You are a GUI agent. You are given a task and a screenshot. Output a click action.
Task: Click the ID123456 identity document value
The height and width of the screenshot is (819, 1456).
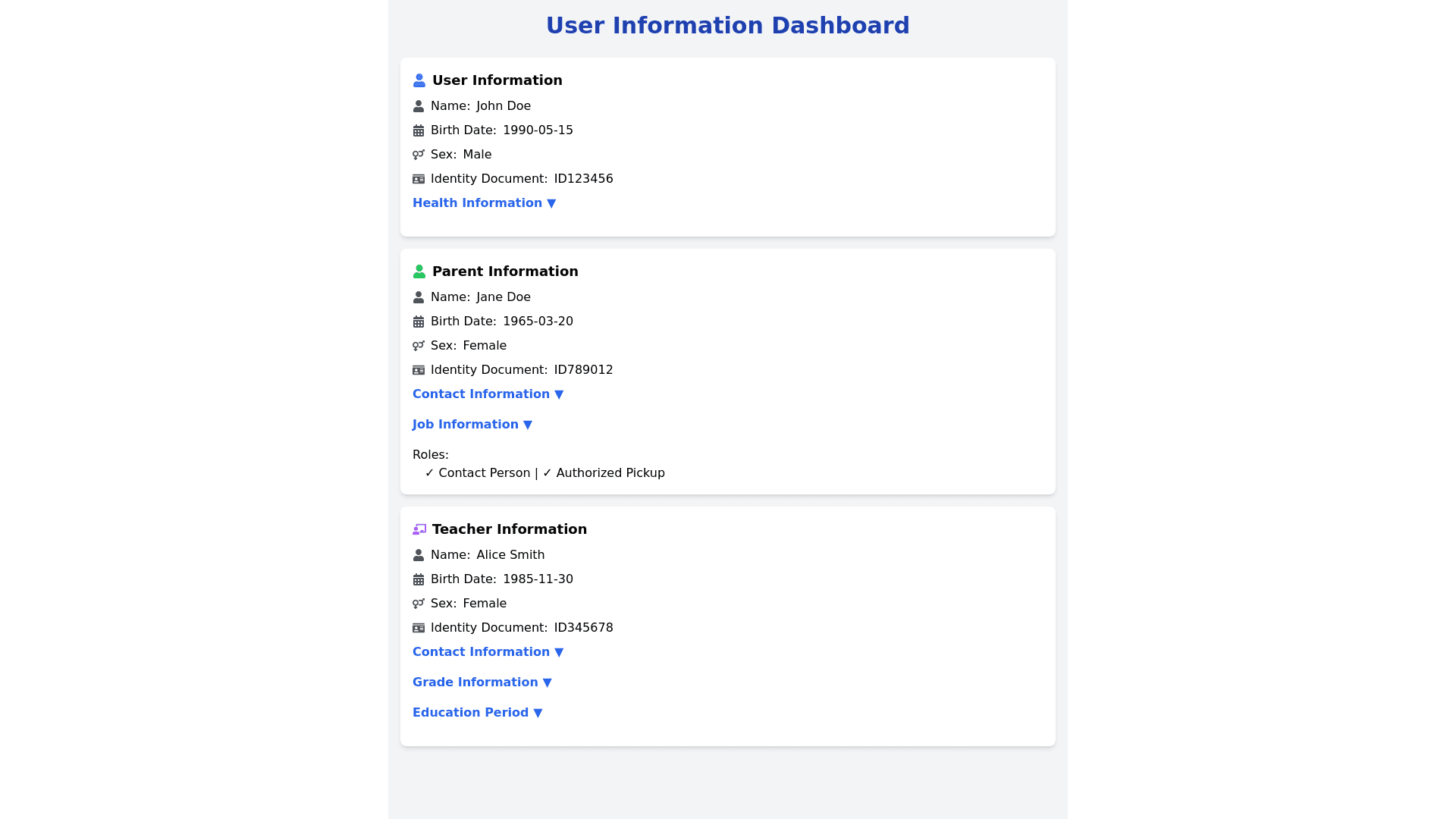pyautogui.click(x=583, y=179)
